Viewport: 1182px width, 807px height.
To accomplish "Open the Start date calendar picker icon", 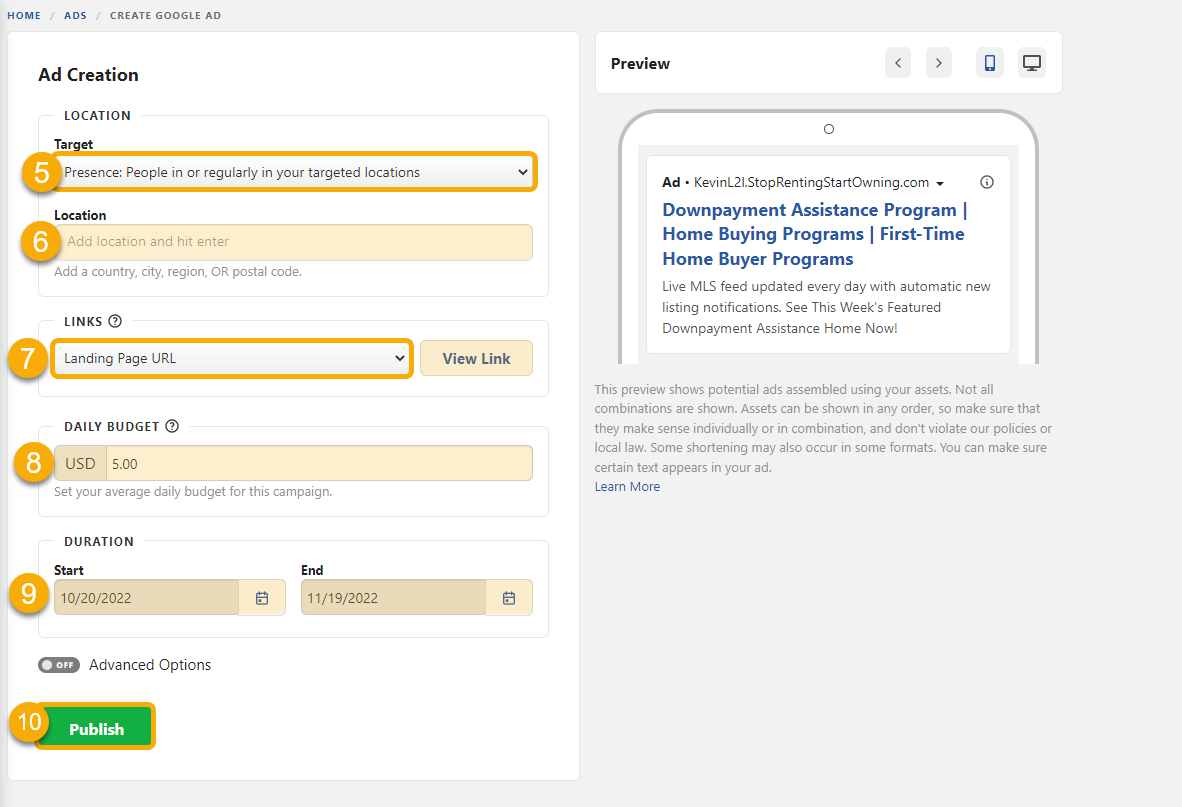I will tap(262, 598).
